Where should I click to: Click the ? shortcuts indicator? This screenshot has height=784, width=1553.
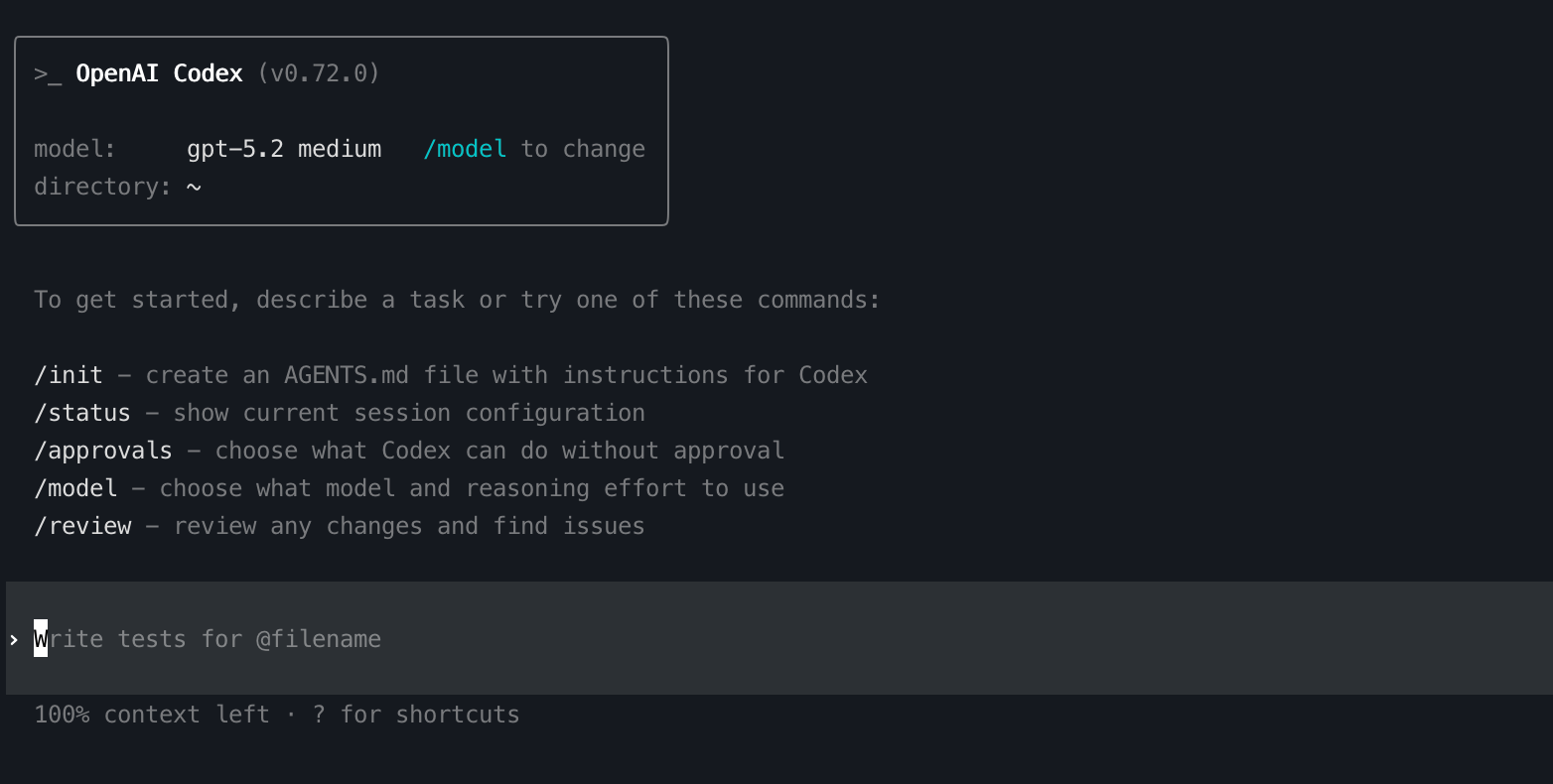pos(317,714)
